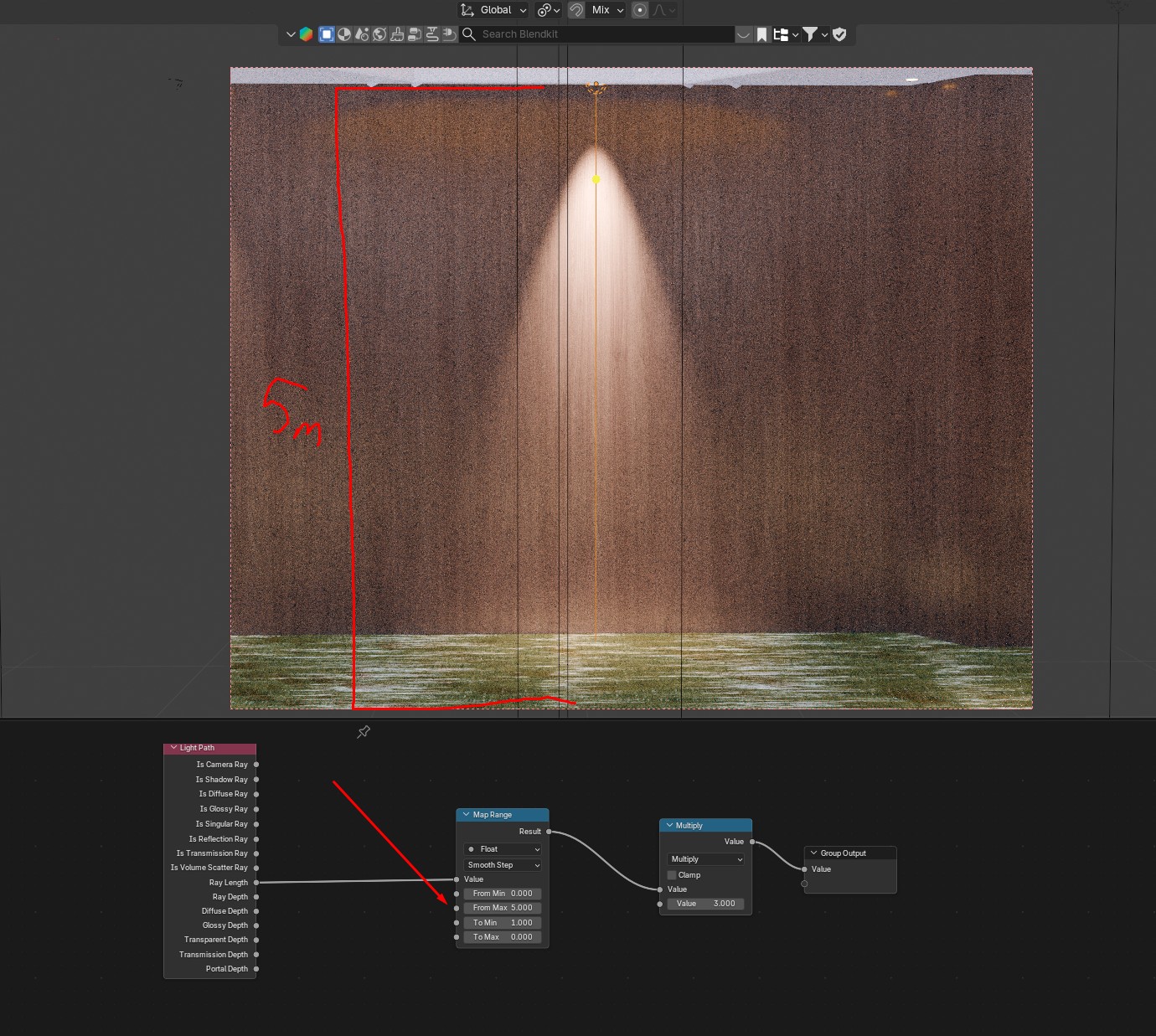Click the magnifier icon beside Search Blendkit

click(469, 34)
